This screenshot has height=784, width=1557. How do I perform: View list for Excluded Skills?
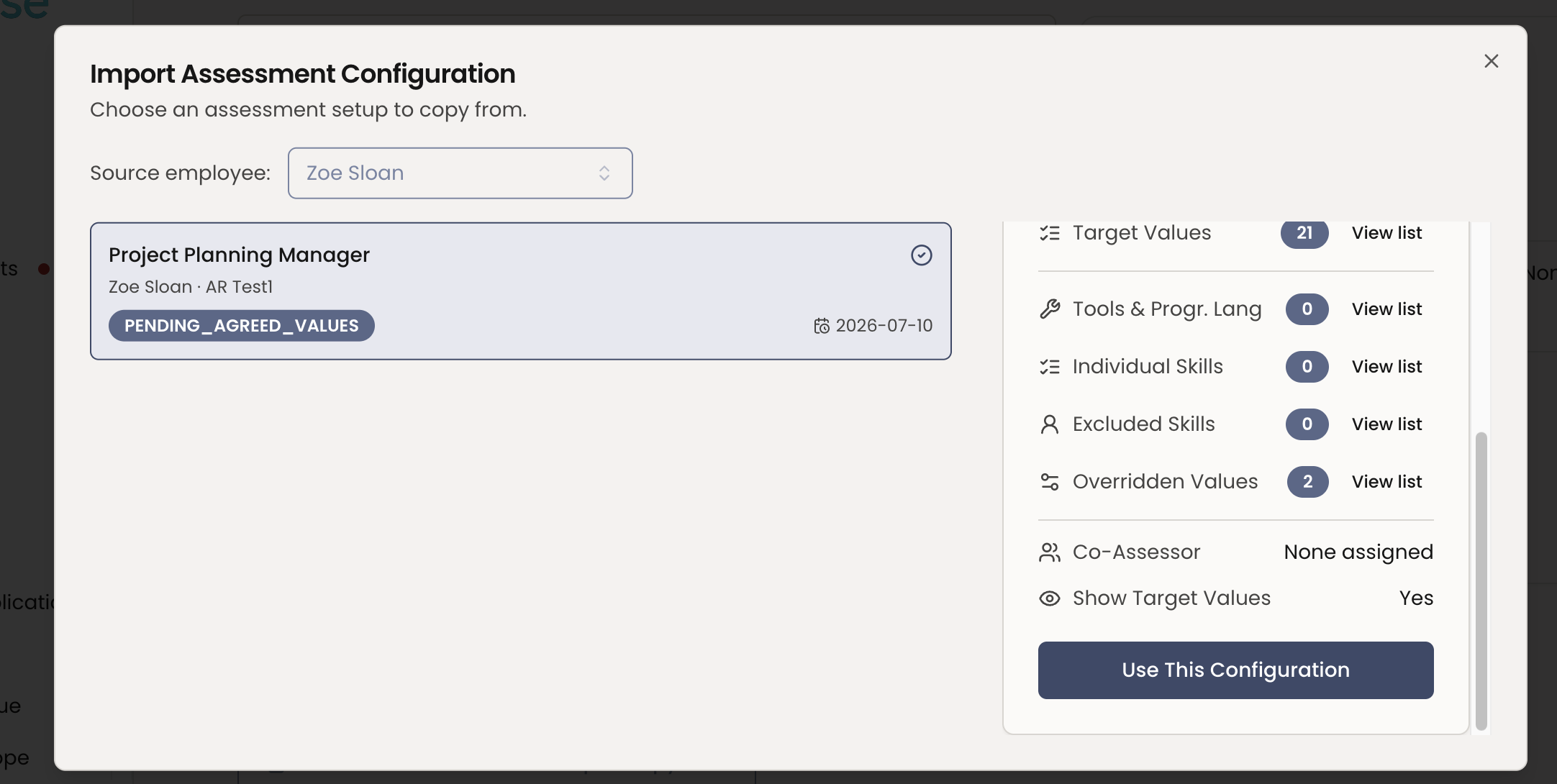pos(1386,424)
